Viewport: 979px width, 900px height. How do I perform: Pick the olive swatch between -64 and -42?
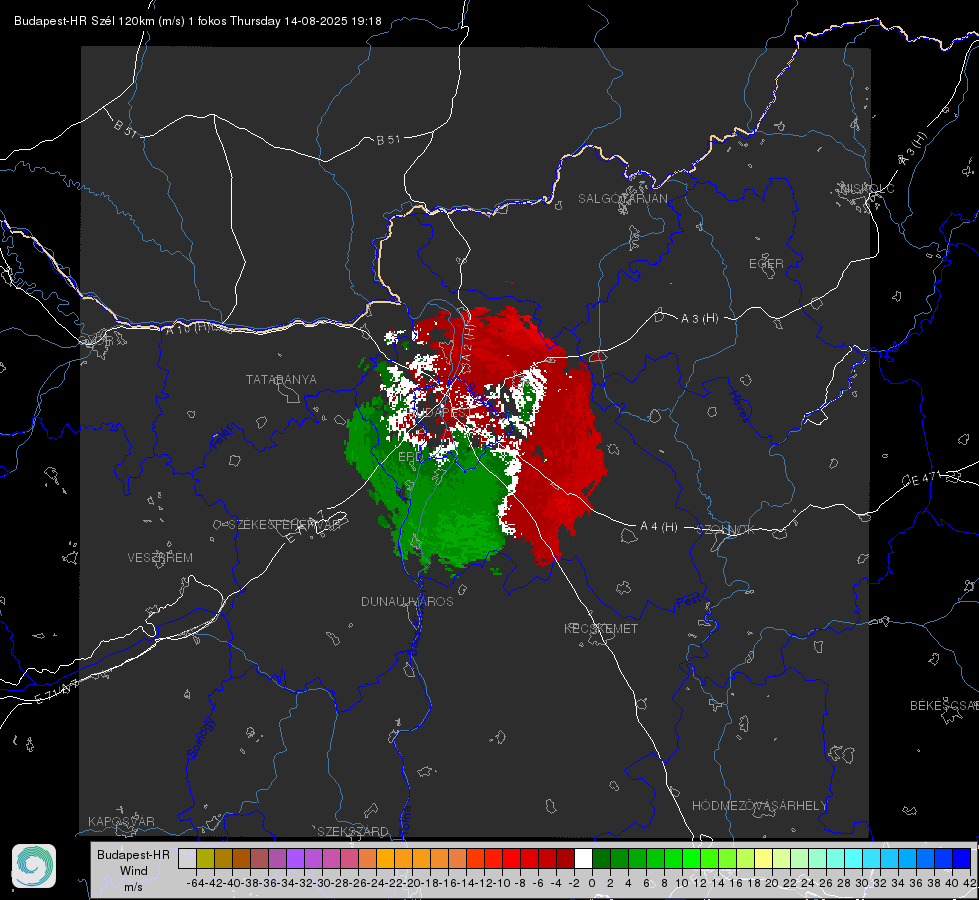[x=205, y=858]
